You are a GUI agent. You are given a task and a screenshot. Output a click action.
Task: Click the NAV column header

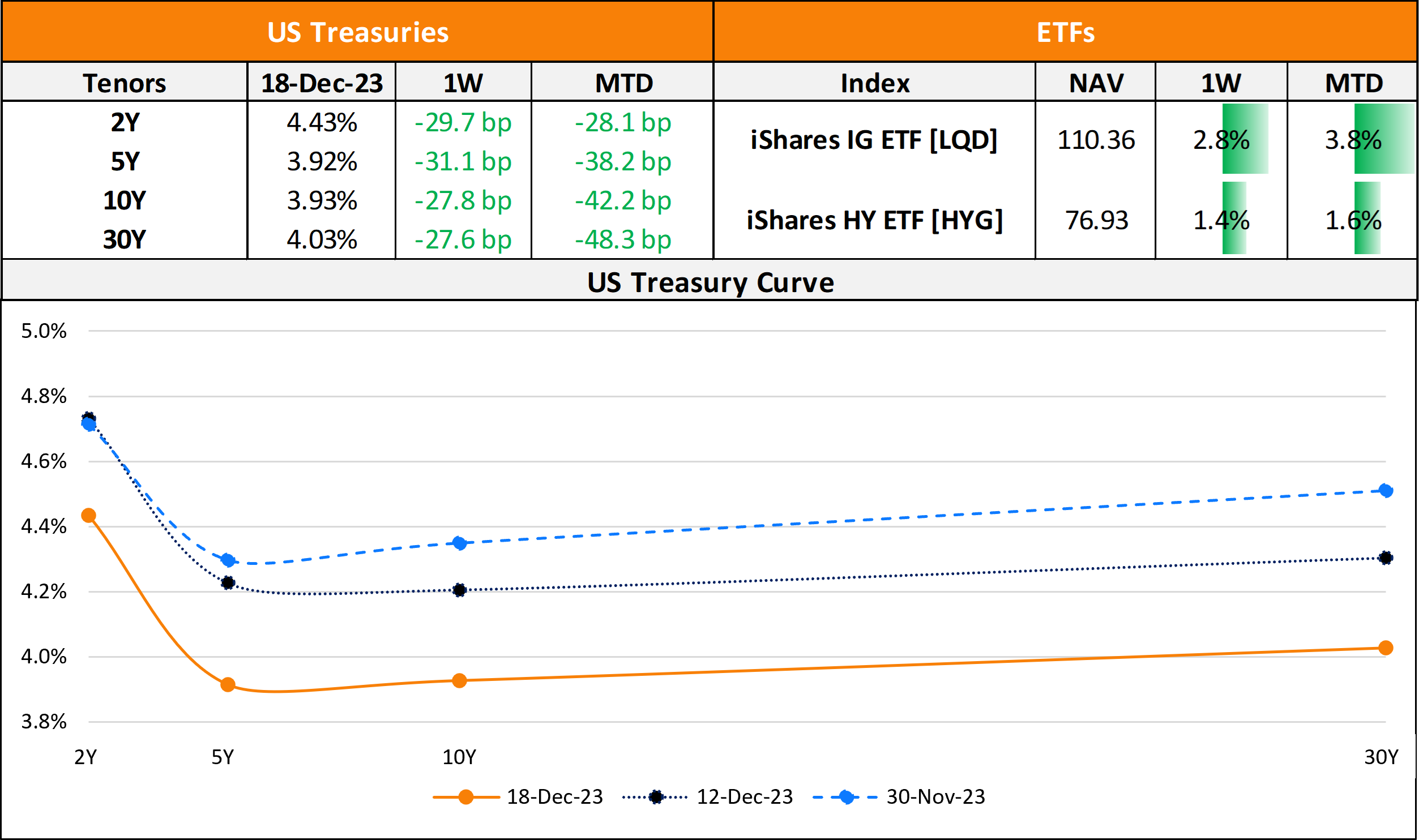(x=1096, y=83)
